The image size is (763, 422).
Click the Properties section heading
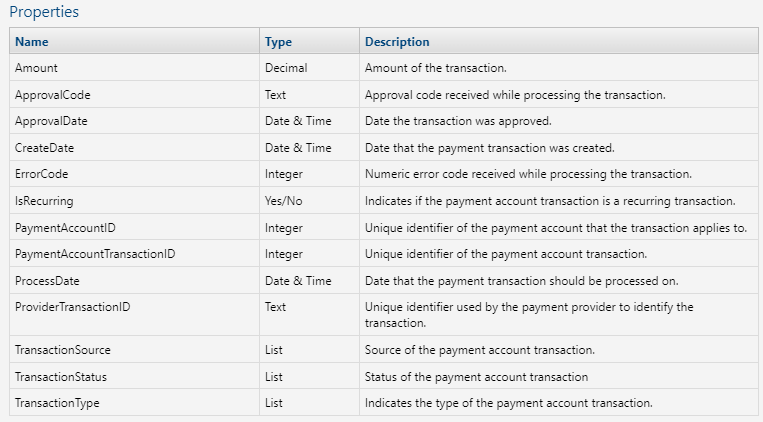click(45, 13)
